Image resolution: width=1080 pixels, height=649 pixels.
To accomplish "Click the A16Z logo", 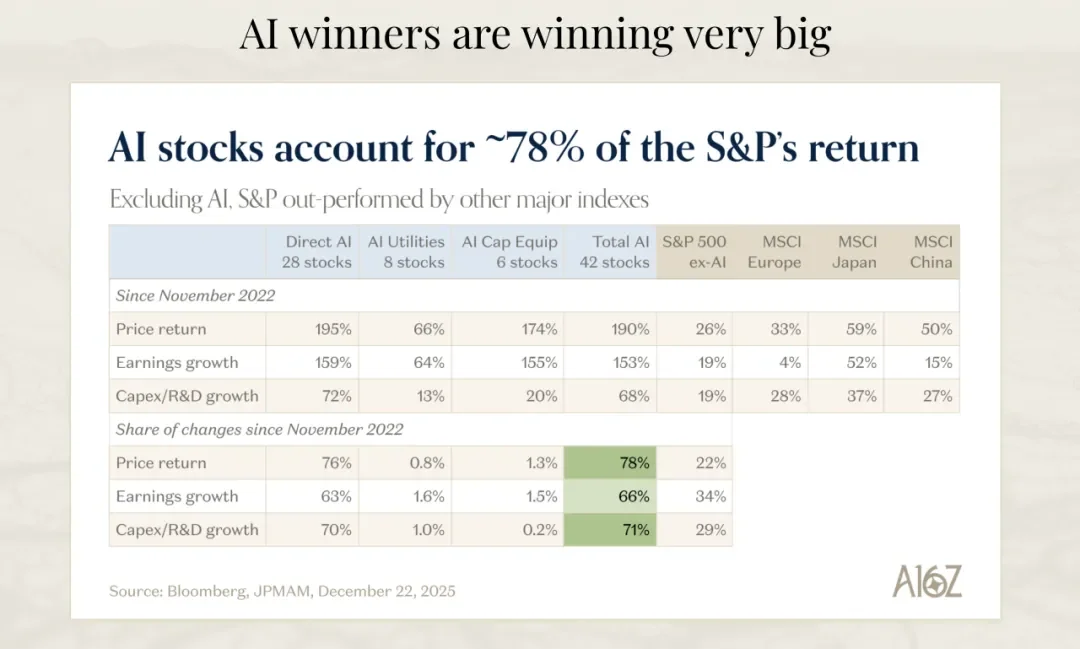I will point(927,581).
